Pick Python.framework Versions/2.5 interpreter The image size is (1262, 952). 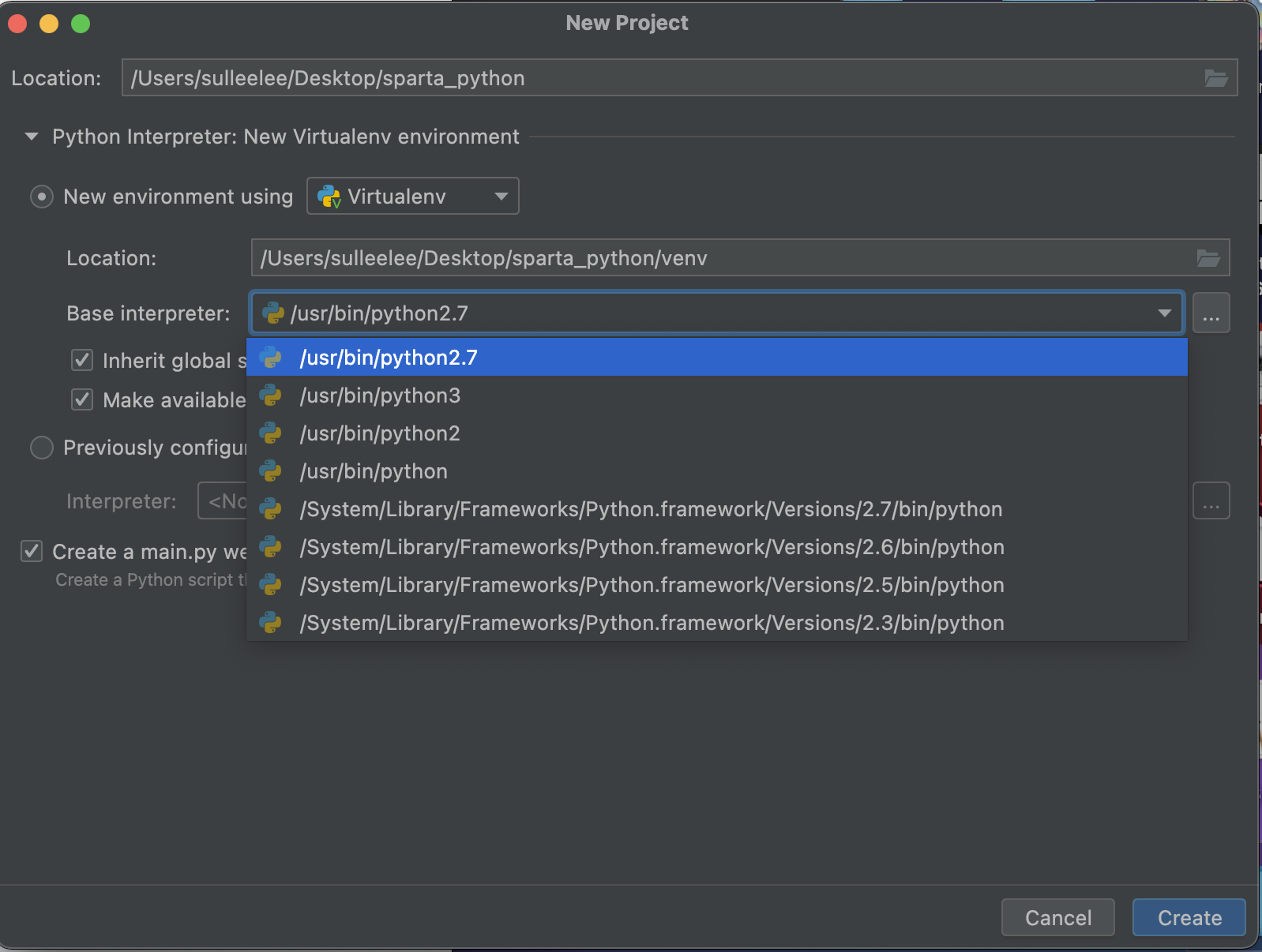[x=717, y=585]
